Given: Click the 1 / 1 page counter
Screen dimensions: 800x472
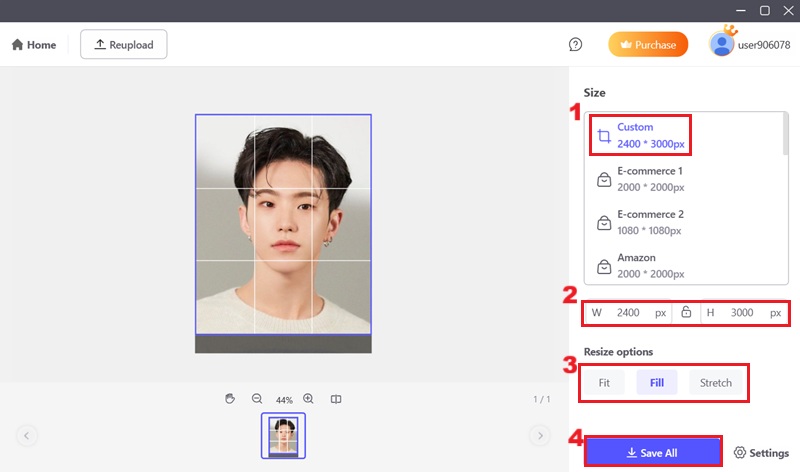Looking at the screenshot, I should click(542, 399).
